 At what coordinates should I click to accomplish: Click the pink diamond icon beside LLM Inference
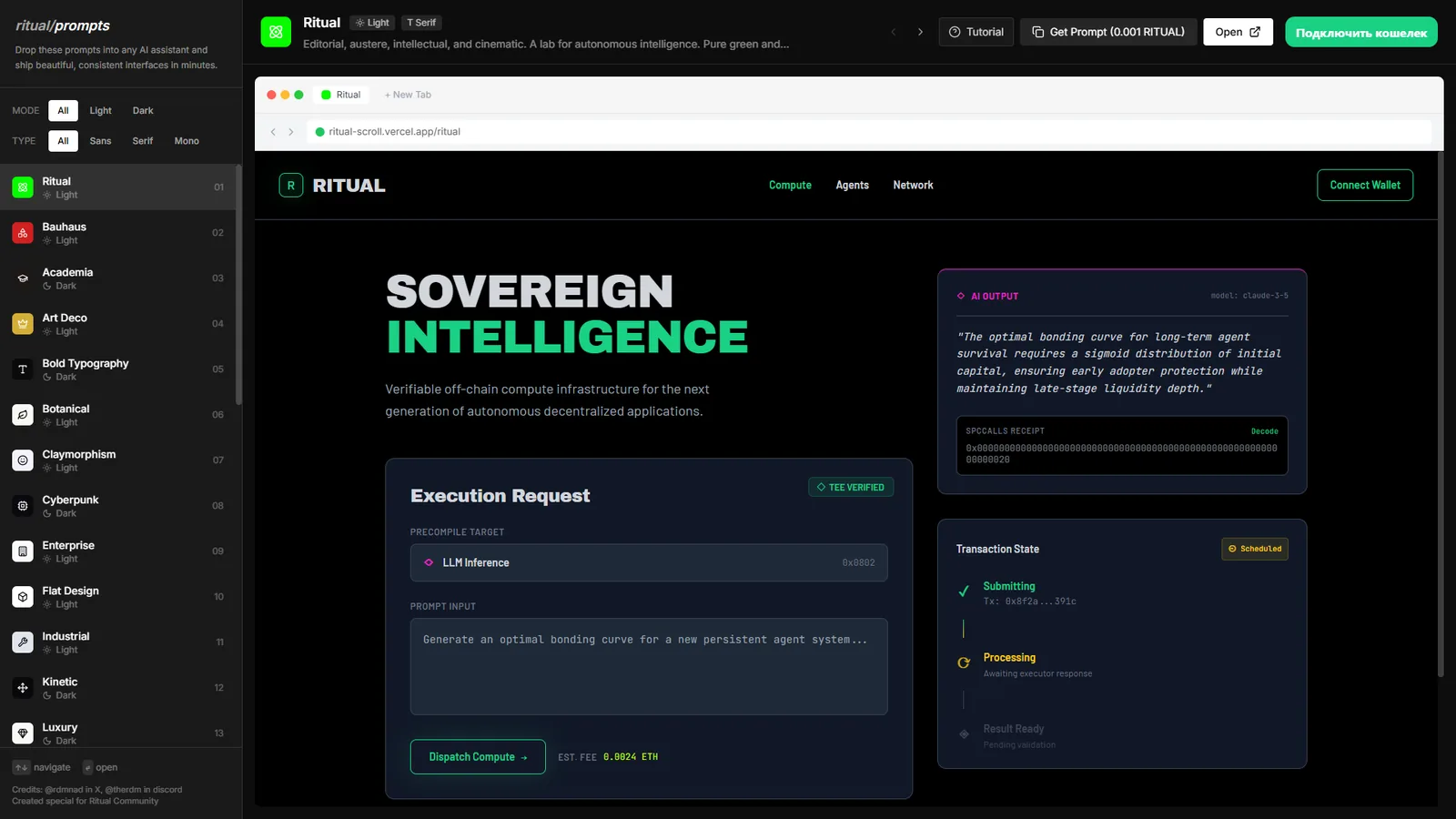(x=429, y=562)
